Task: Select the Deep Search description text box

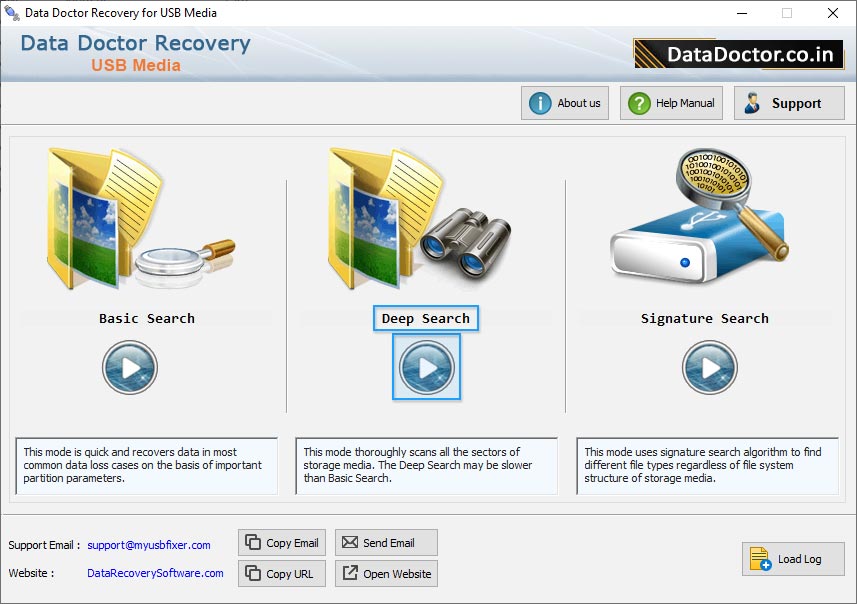Action: pos(426,466)
